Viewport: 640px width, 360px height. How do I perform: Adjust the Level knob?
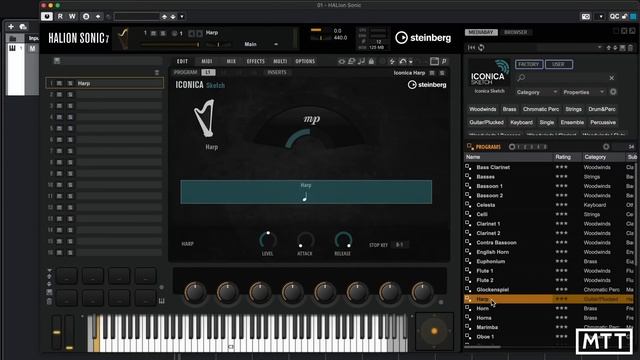pos(267,240)
